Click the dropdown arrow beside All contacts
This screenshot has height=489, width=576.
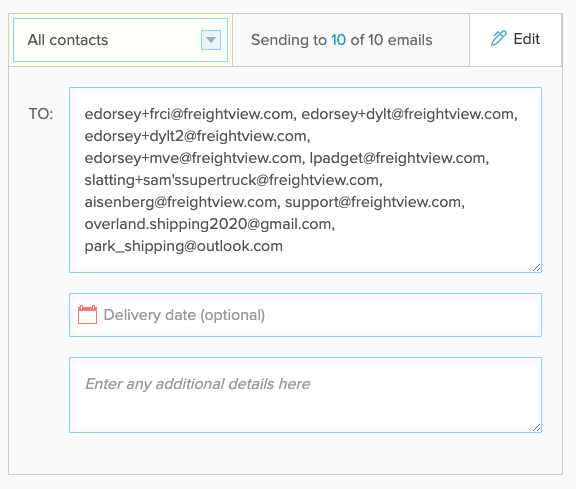point(211,40)
